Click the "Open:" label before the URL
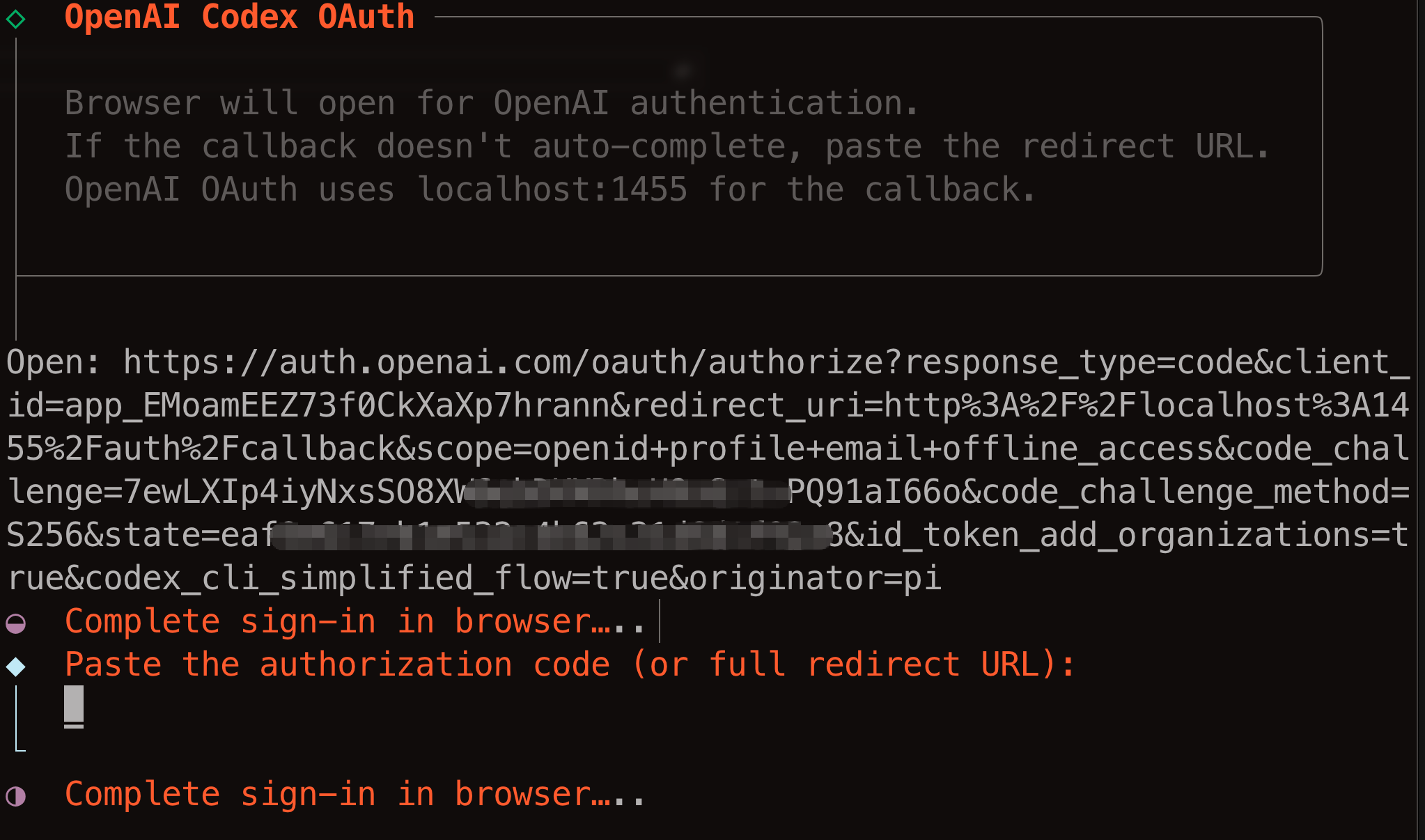Viewport: 1425px width, 840px height. point(53,362)
